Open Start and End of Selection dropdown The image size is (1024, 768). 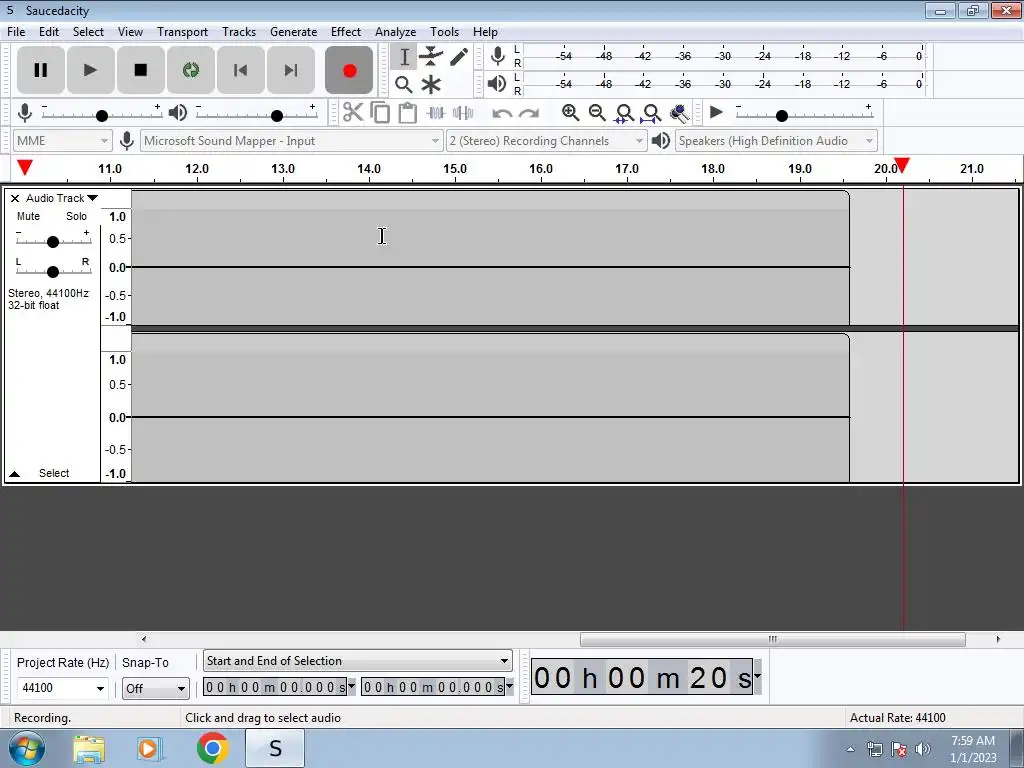tap(357, 661)
